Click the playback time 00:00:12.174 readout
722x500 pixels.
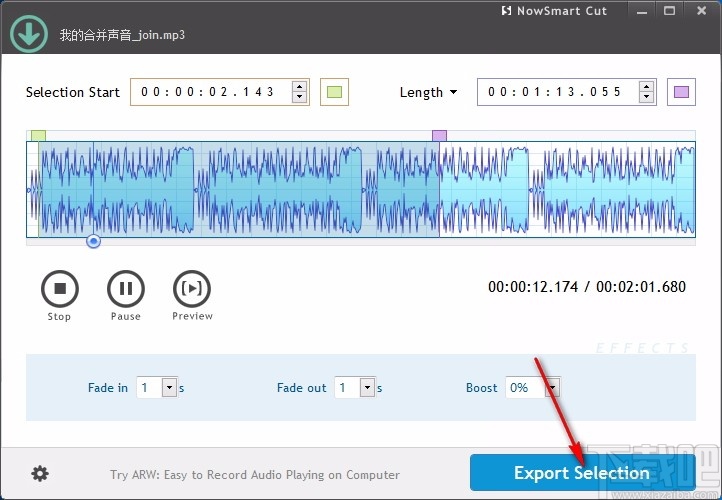pos(533,287)
